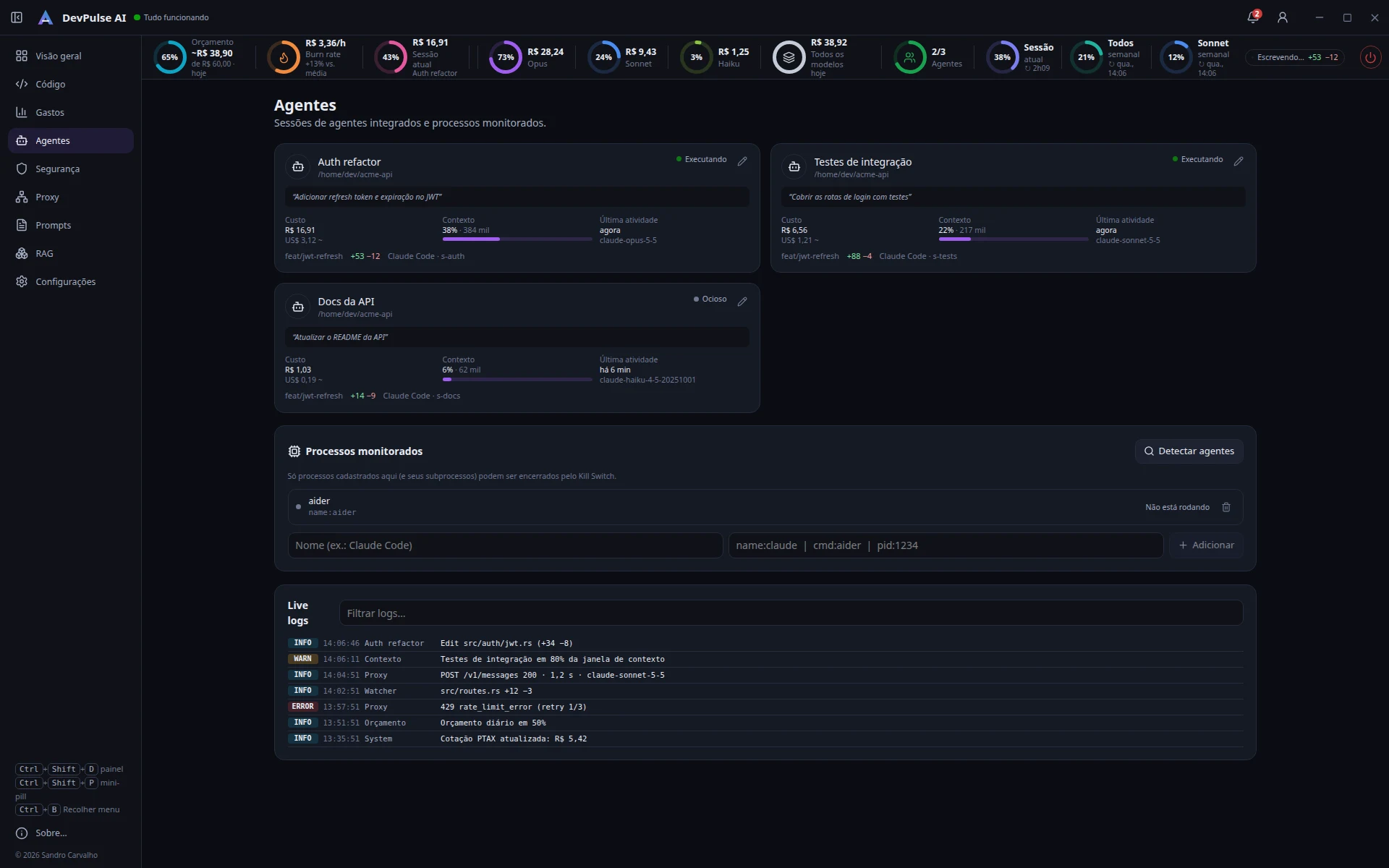Click the Orçamento 65% gauge
This screenshot has width=1389, height=868.
[170, 57]
